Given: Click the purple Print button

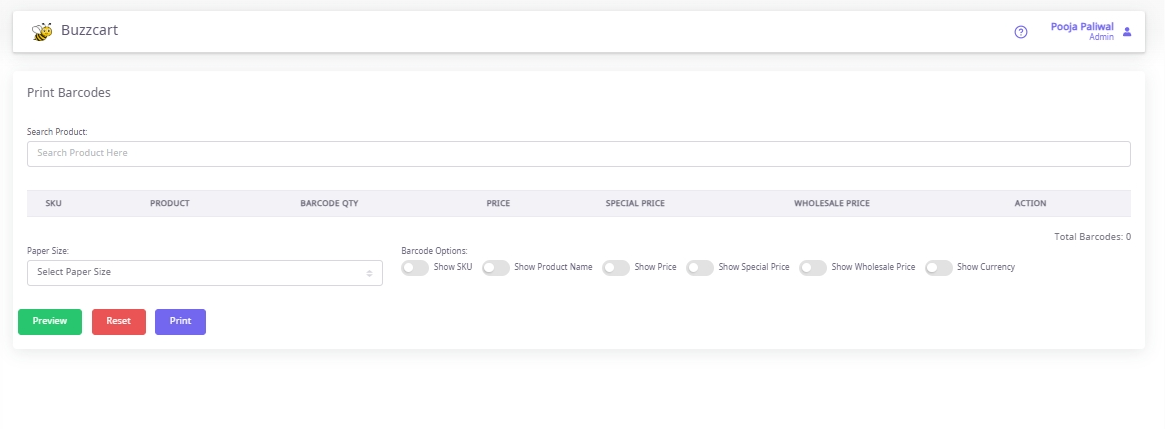Looking at the screenshot, I should pos(180,322).
